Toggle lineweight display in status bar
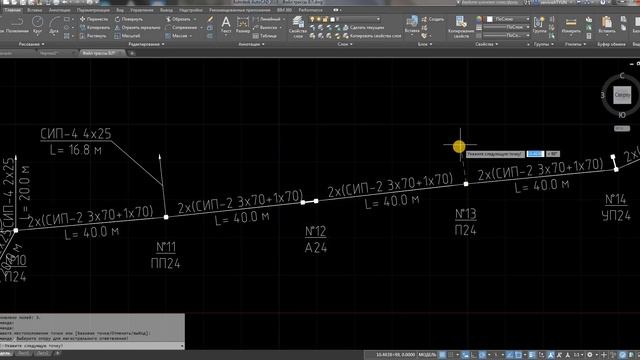This screenshot has width=640, height=360. pyautogui.click(x=531, y=355)
